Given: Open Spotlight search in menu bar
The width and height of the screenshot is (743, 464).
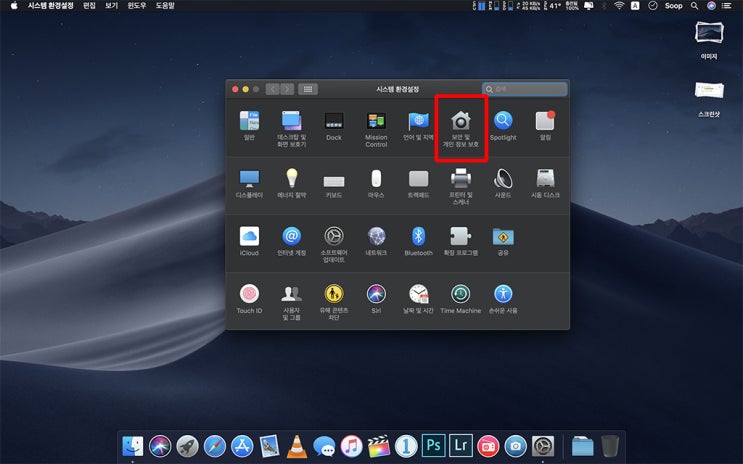Looking at the screenshot, I should point(694,6).
